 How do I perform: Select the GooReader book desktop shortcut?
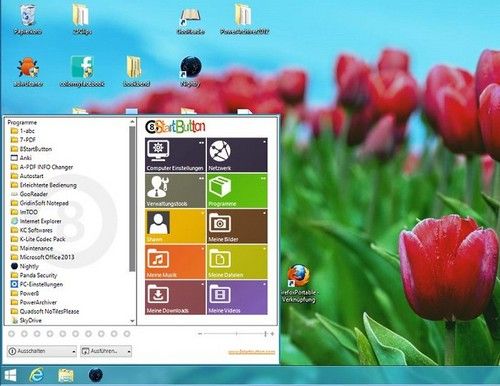[190, 21]
